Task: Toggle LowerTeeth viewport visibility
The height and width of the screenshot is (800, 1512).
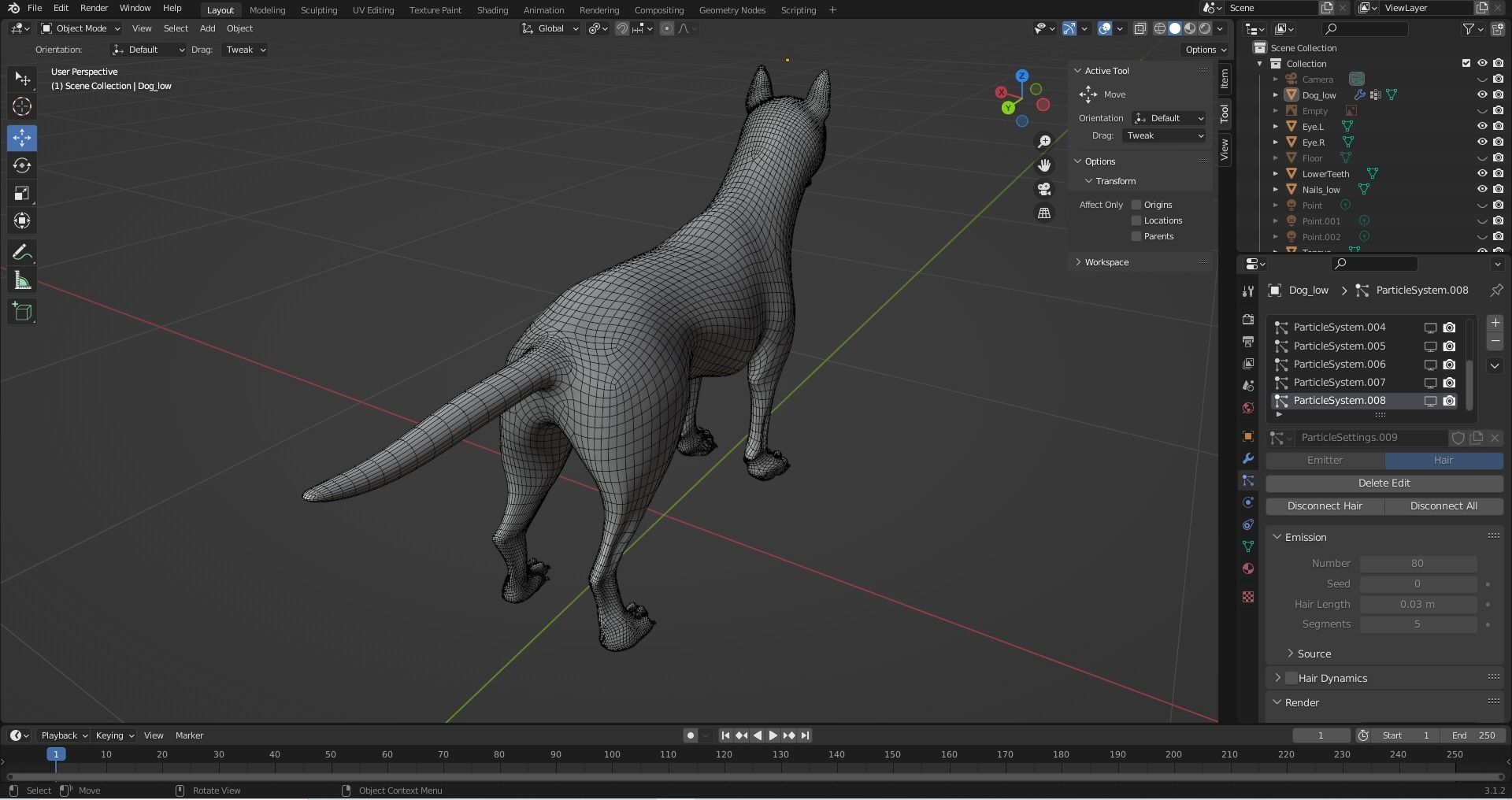Action: tap(1482, 173)
